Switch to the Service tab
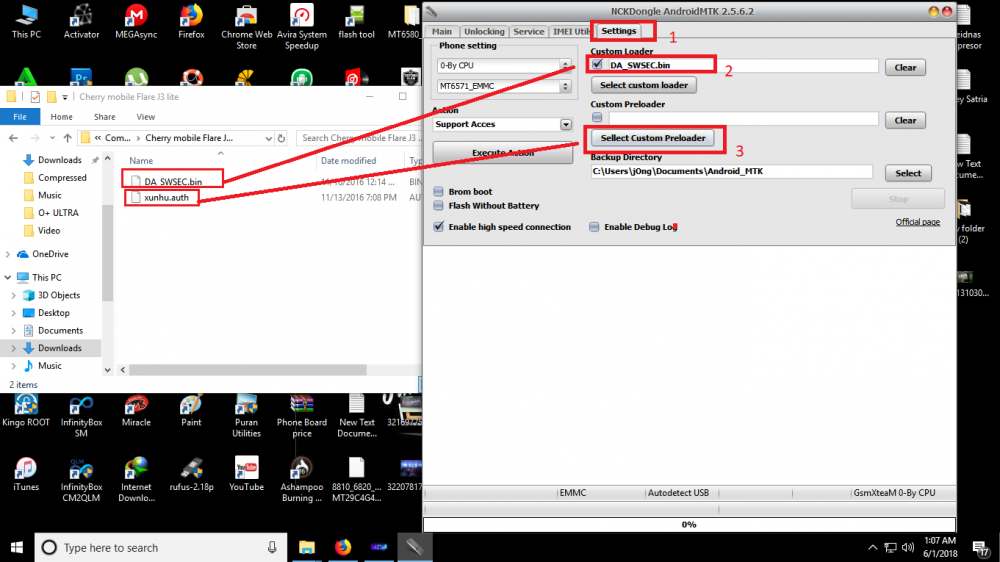The height and width of the screenshot is (562, 1000). (529, 31)
